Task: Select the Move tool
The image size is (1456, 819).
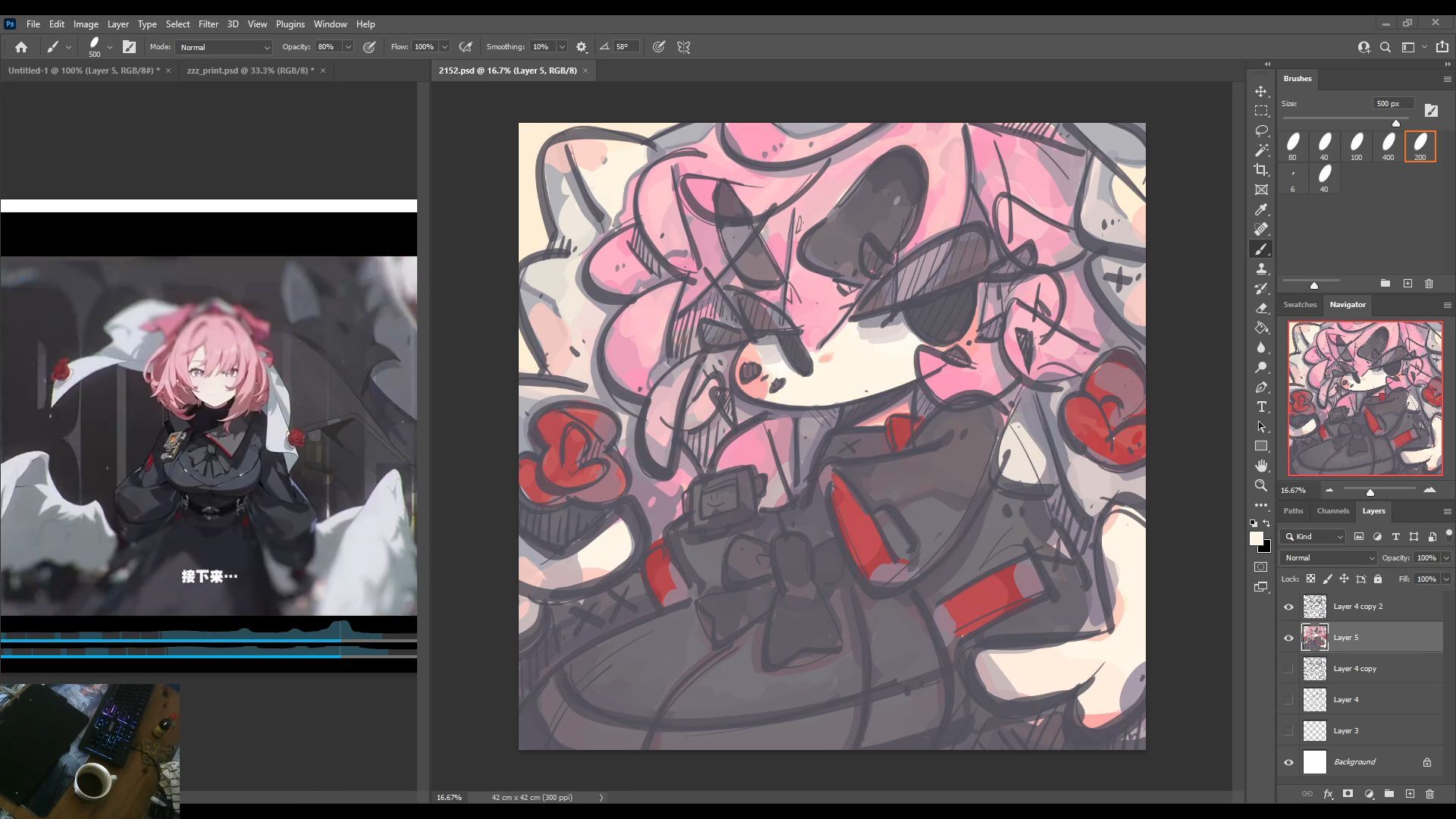Action: click(x=1261, y=91)
